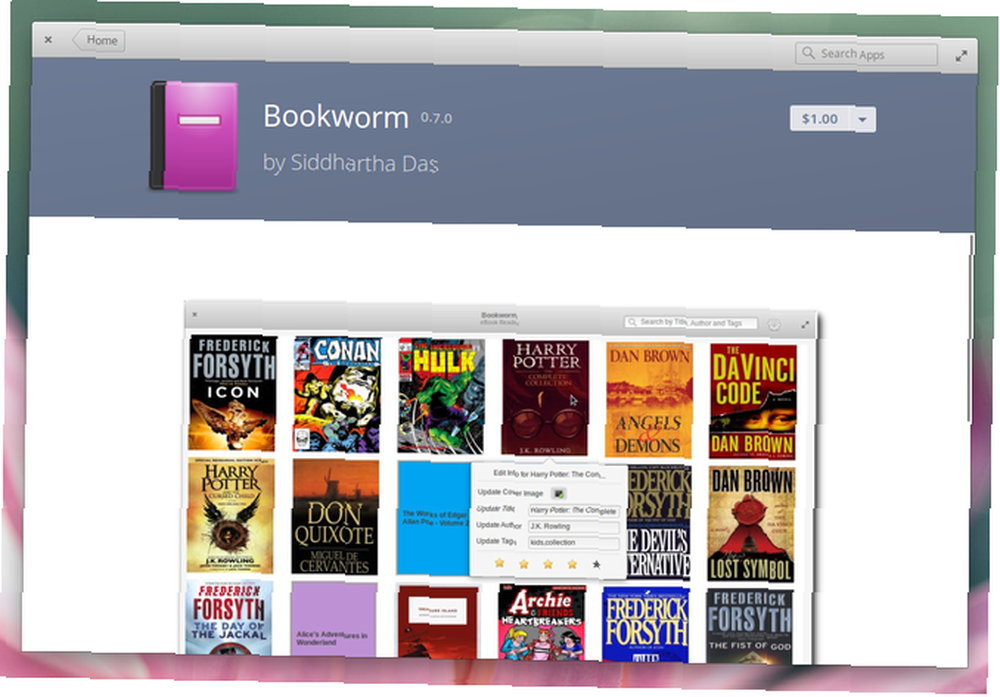Close the AppCenter window

pos(48,40)
